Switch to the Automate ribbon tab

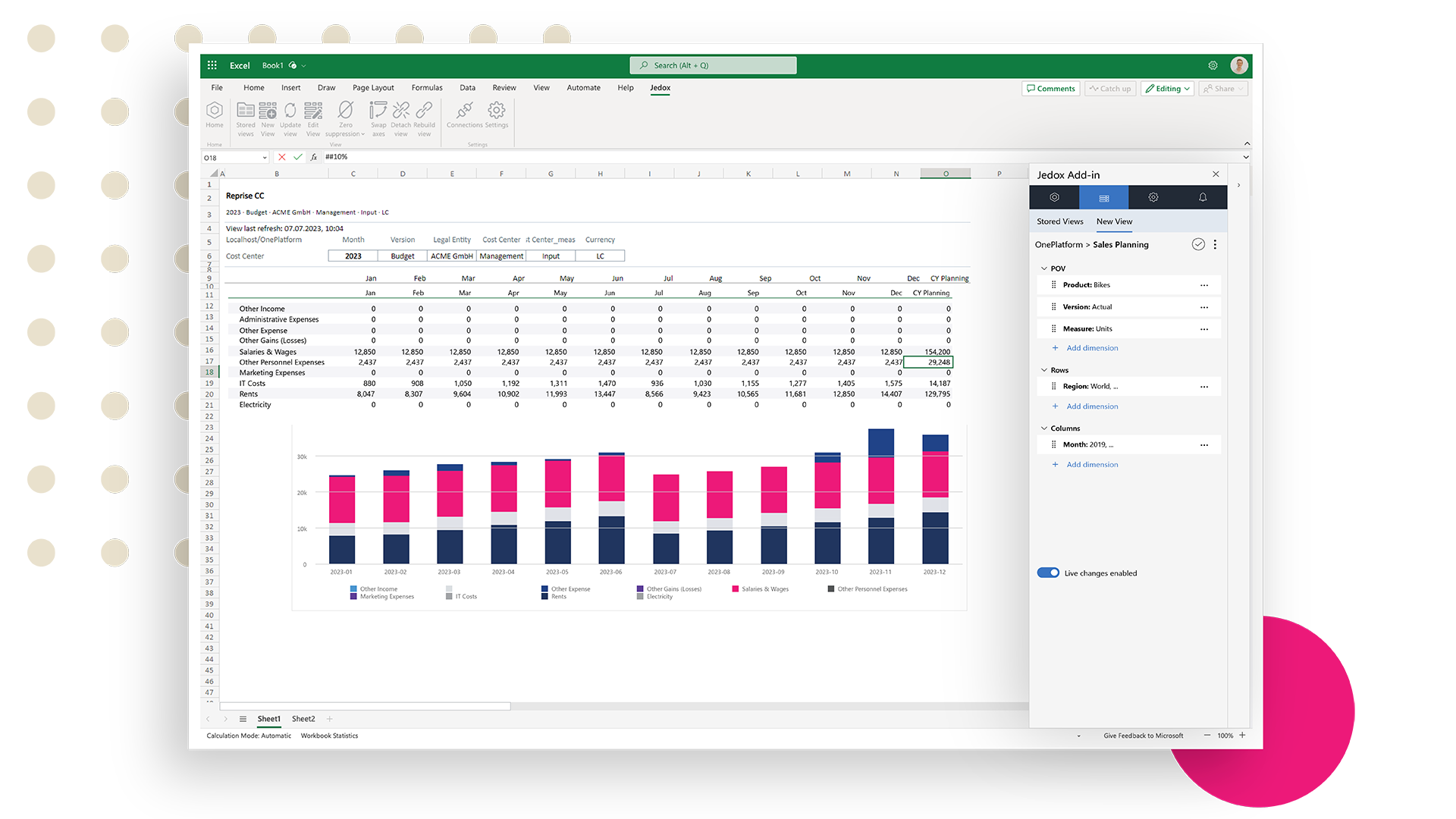click(x=584, y=88)
